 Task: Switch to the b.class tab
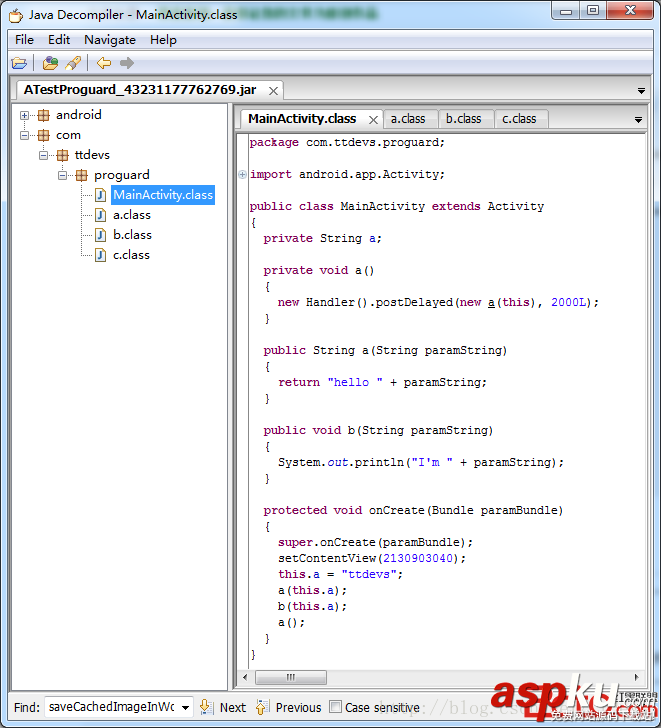pos(463,119)
